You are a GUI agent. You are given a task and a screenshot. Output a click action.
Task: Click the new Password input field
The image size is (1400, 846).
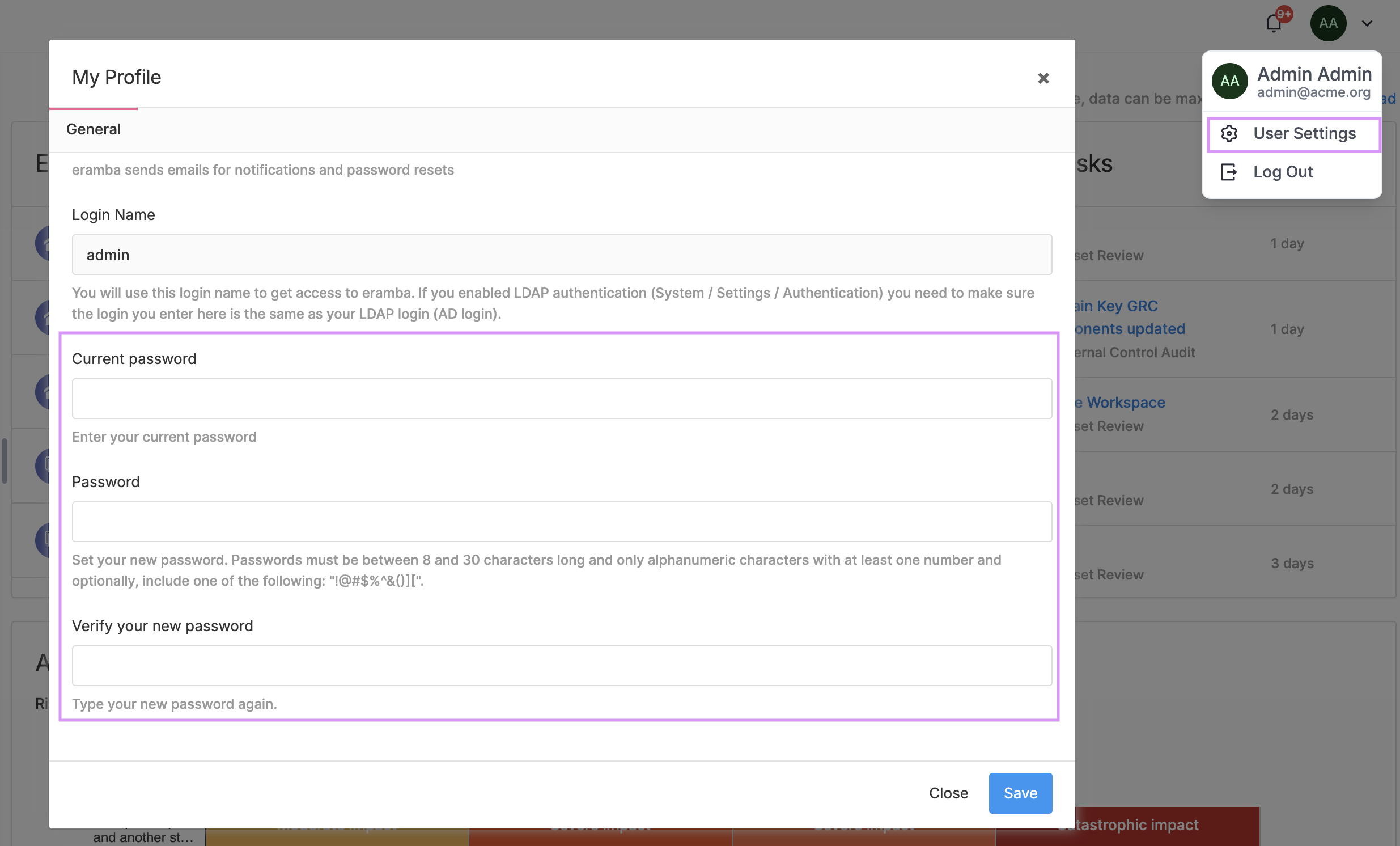tap(561, 521)
